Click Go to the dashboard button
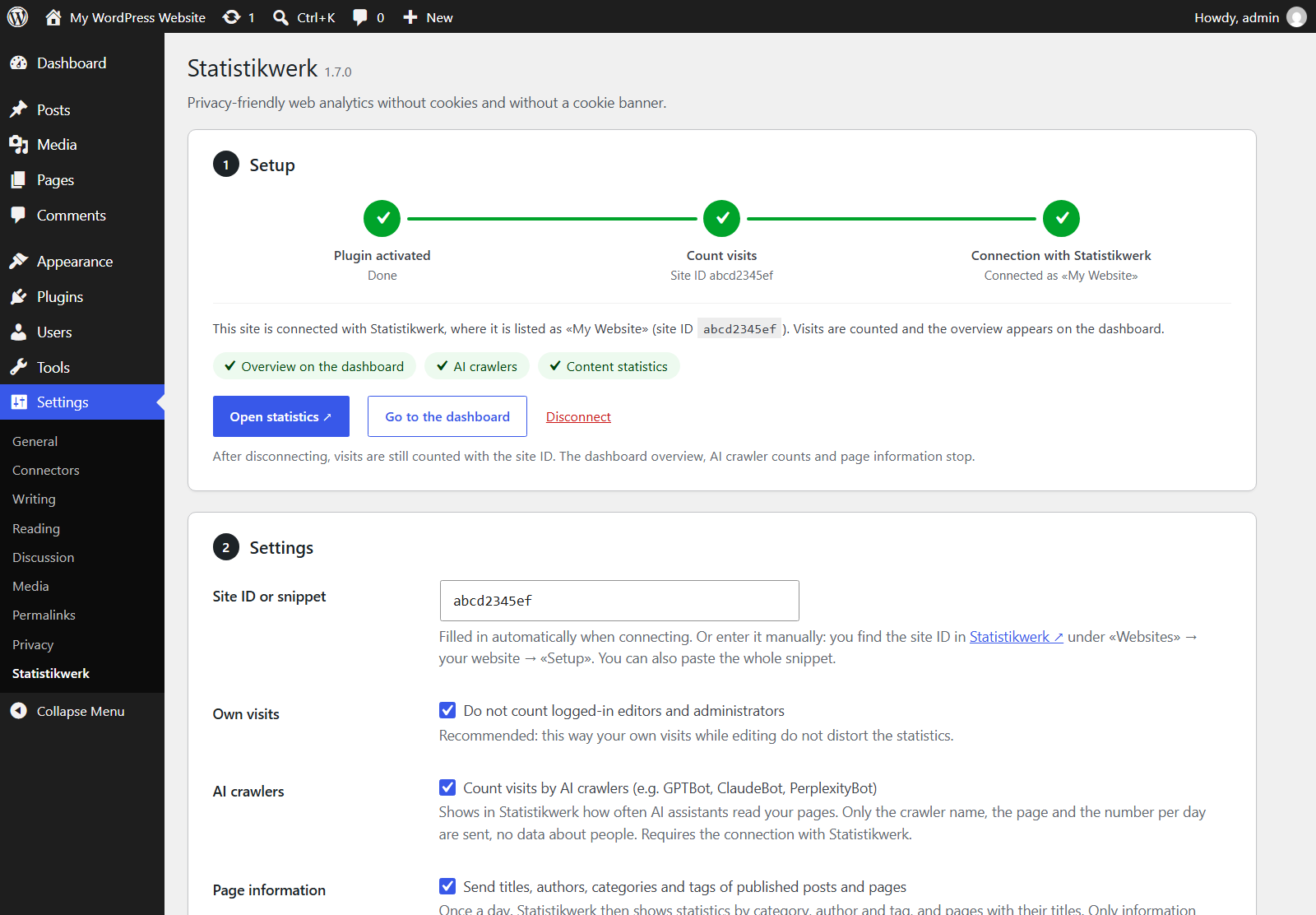The height and width of the screenshot is (915, 1316). [x=447, y=416]
